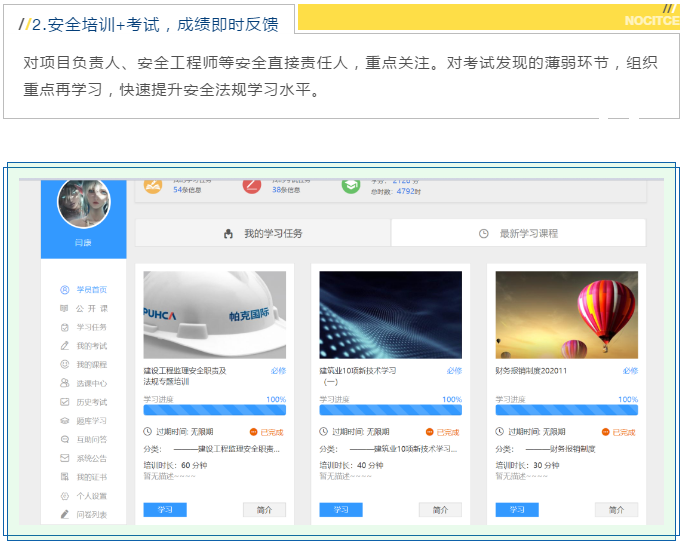Click the 系统公告 envelope icon
The width and height of the screenshot is (685, 546).
click(x=65, y=458)
